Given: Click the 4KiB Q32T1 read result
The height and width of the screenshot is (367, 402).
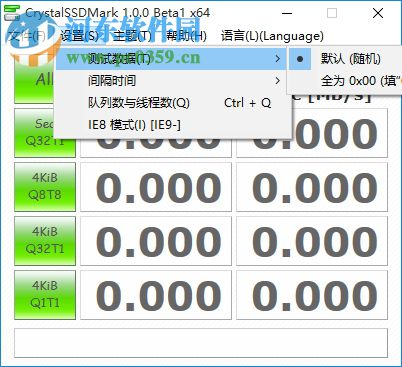Looking at the screenshot, I should (x=156, y=241).
